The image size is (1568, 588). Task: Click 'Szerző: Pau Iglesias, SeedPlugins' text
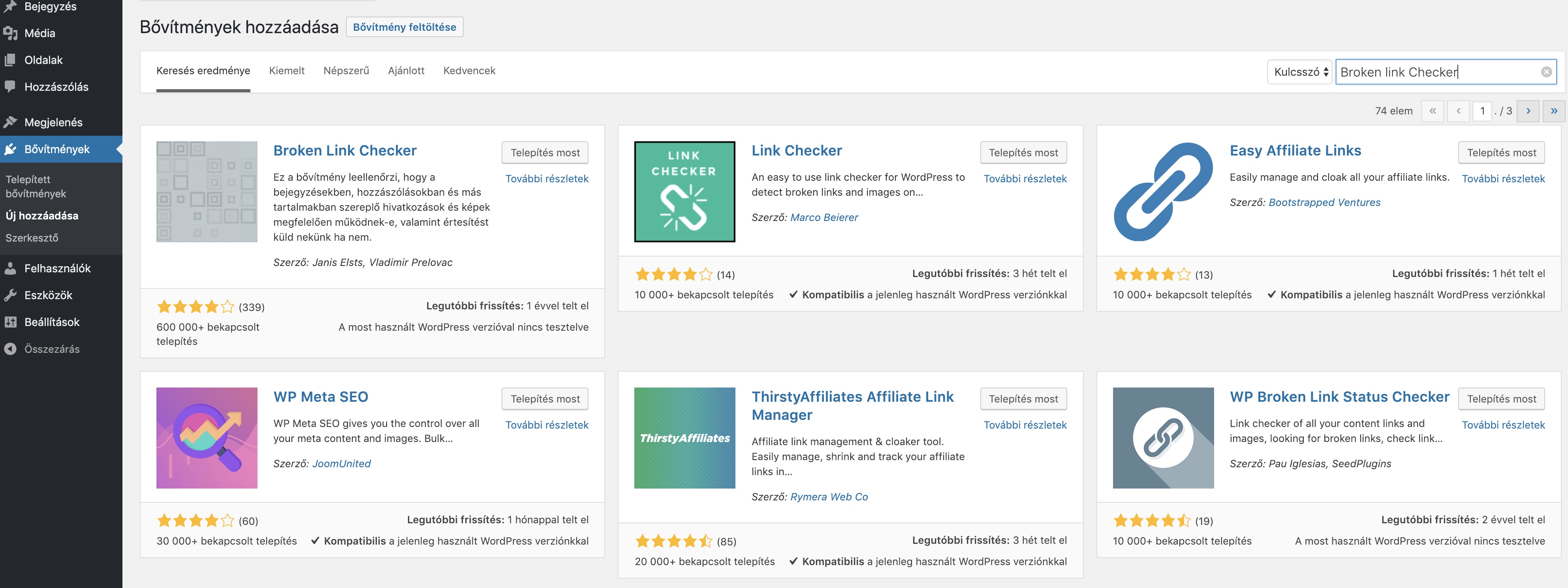tap(1310, 464)
